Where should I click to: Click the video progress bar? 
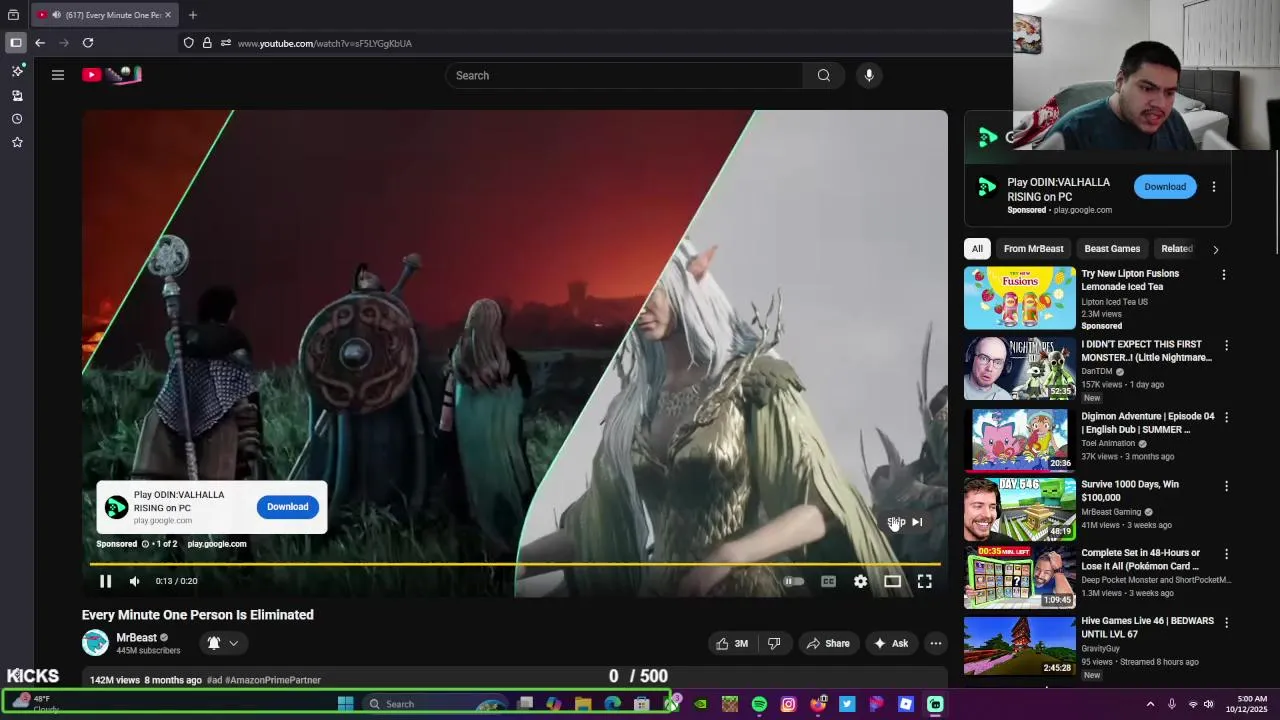515,564
